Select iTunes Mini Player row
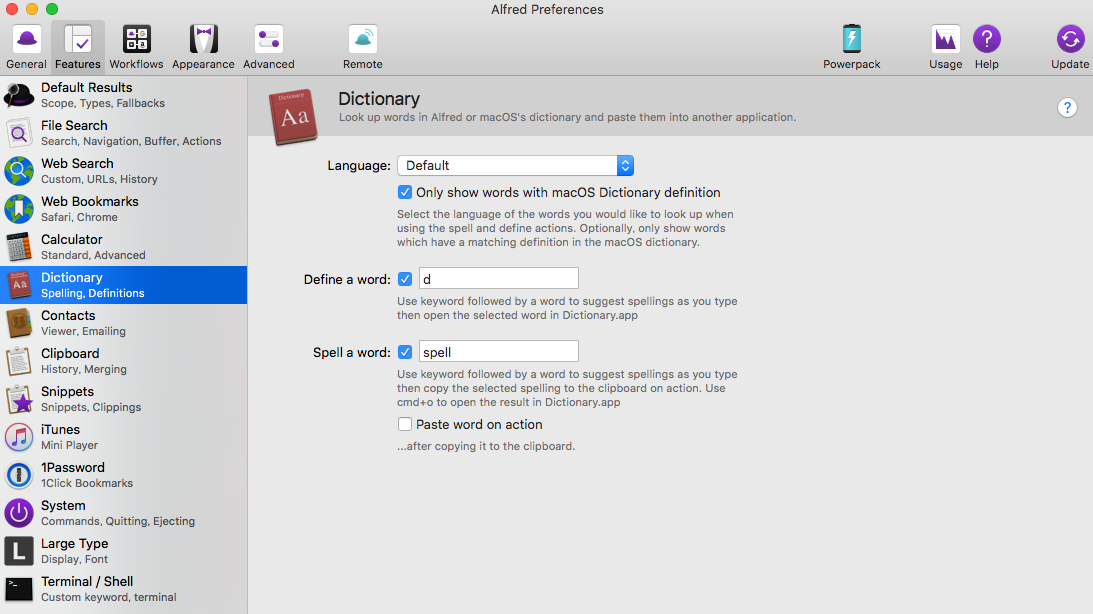This screenshot has height=614, width=1093. [x=123, y=436]
